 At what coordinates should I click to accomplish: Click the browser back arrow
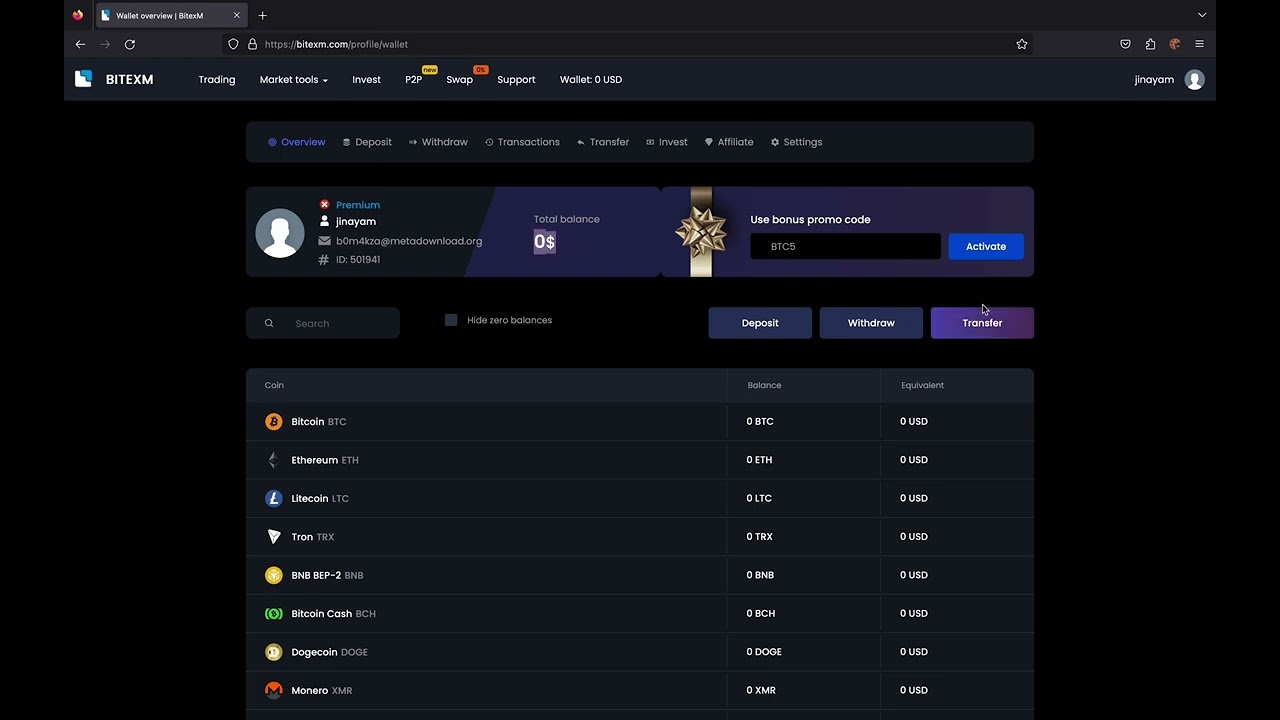(x=80, y=44)
